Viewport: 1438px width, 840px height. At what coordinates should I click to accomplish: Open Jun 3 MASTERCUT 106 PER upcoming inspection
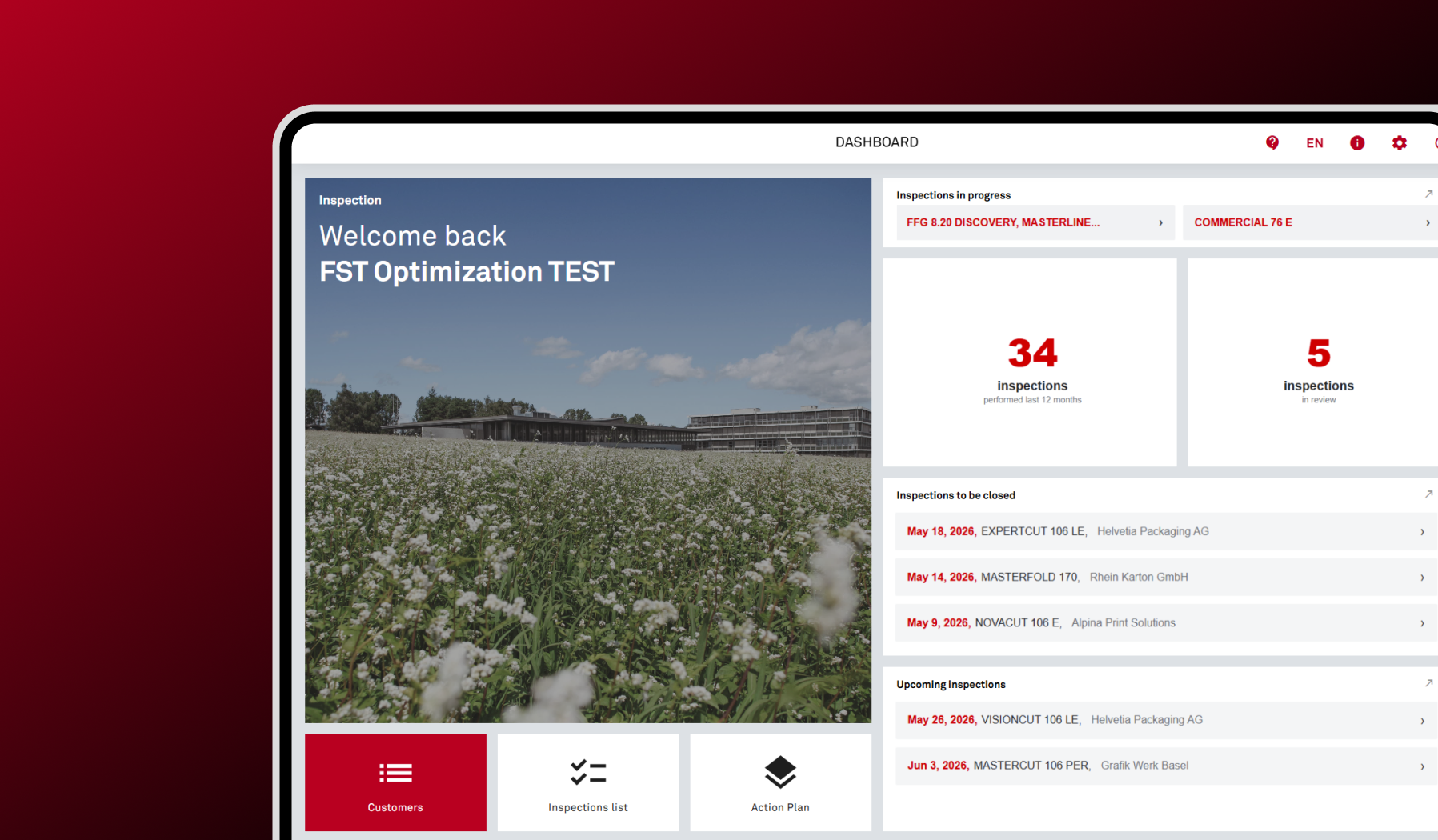pos(1167,766)
